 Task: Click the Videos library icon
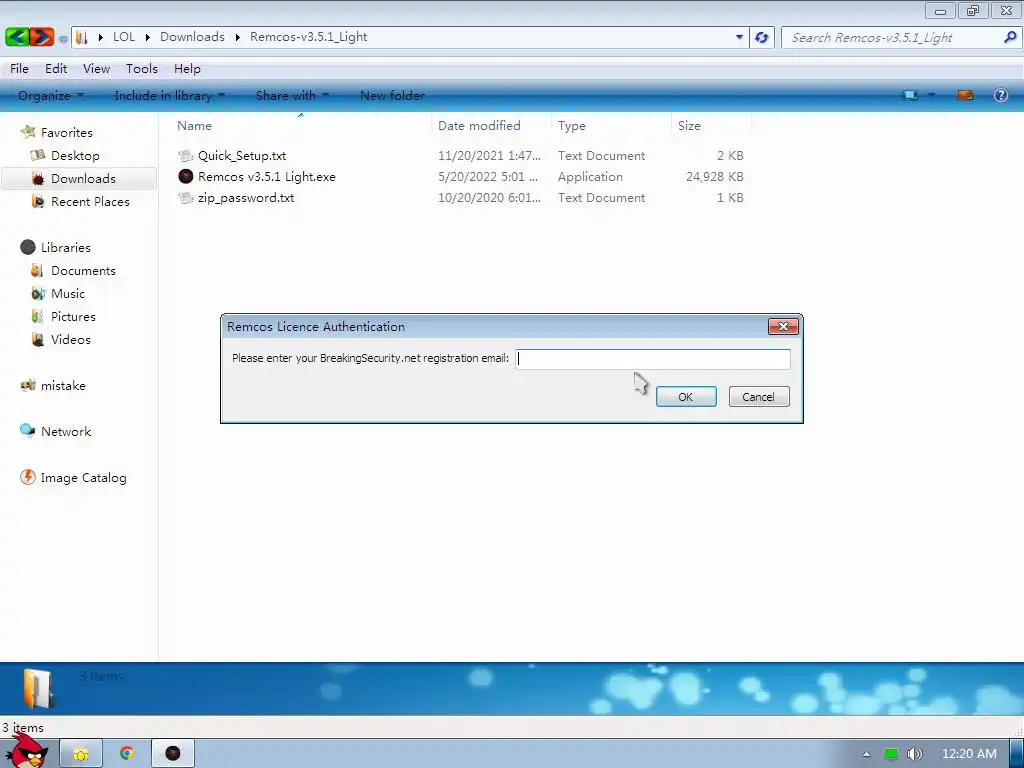38,340
